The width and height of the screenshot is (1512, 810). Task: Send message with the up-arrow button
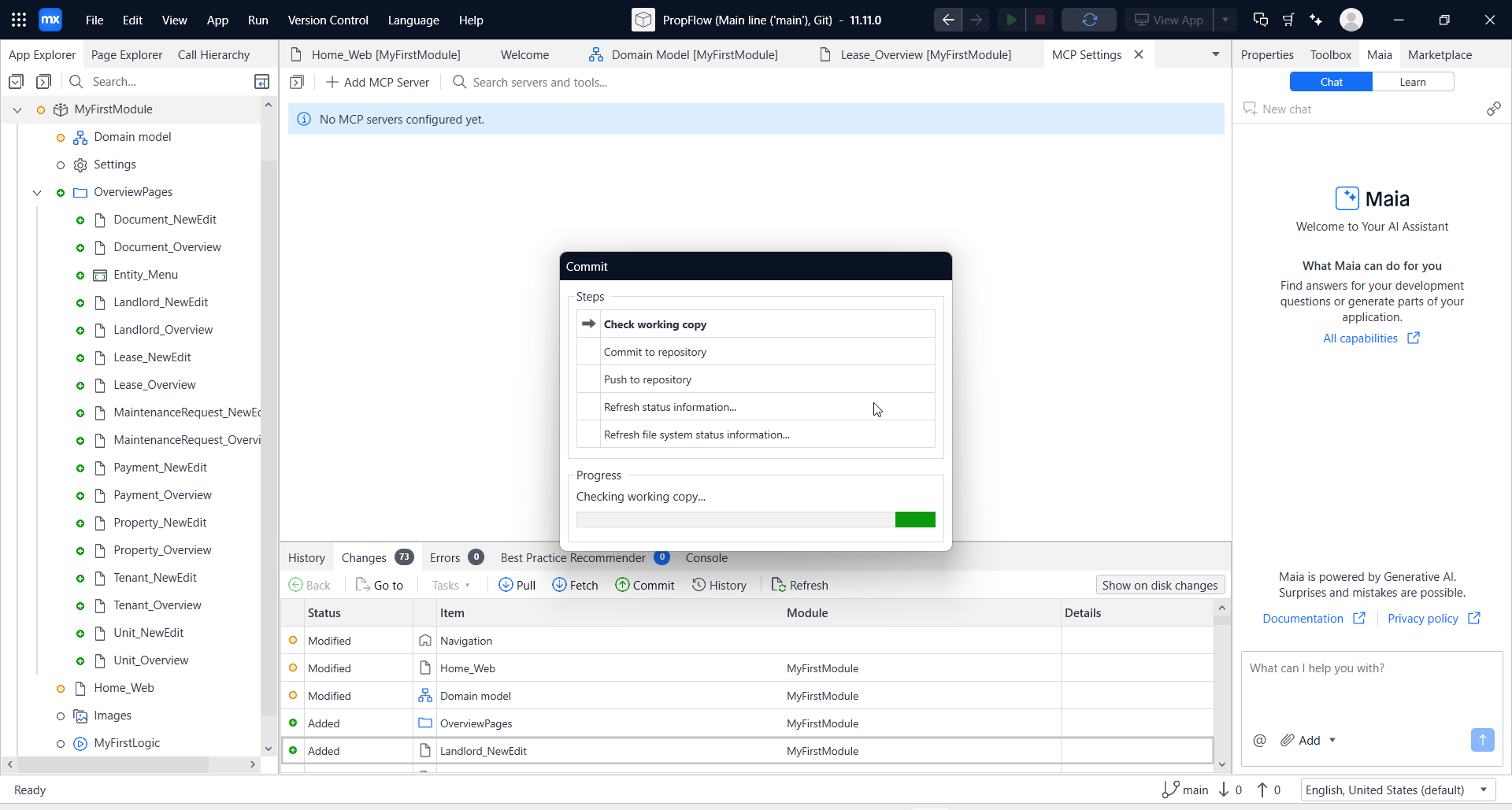tap(1482, 740)
